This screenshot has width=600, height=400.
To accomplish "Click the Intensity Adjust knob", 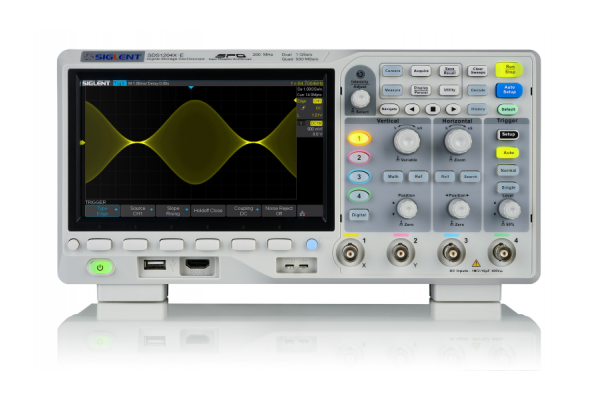I will point(360,99).
